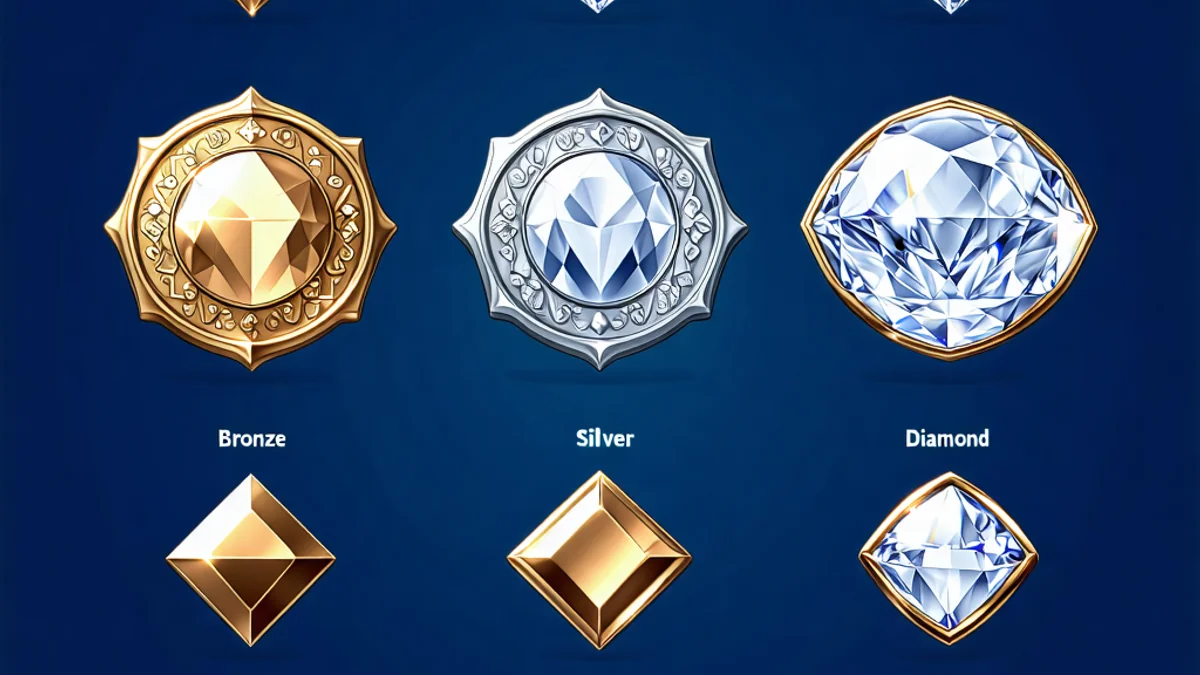Click the top spike of the silver medallion
1200x675 pixels.
600,100
